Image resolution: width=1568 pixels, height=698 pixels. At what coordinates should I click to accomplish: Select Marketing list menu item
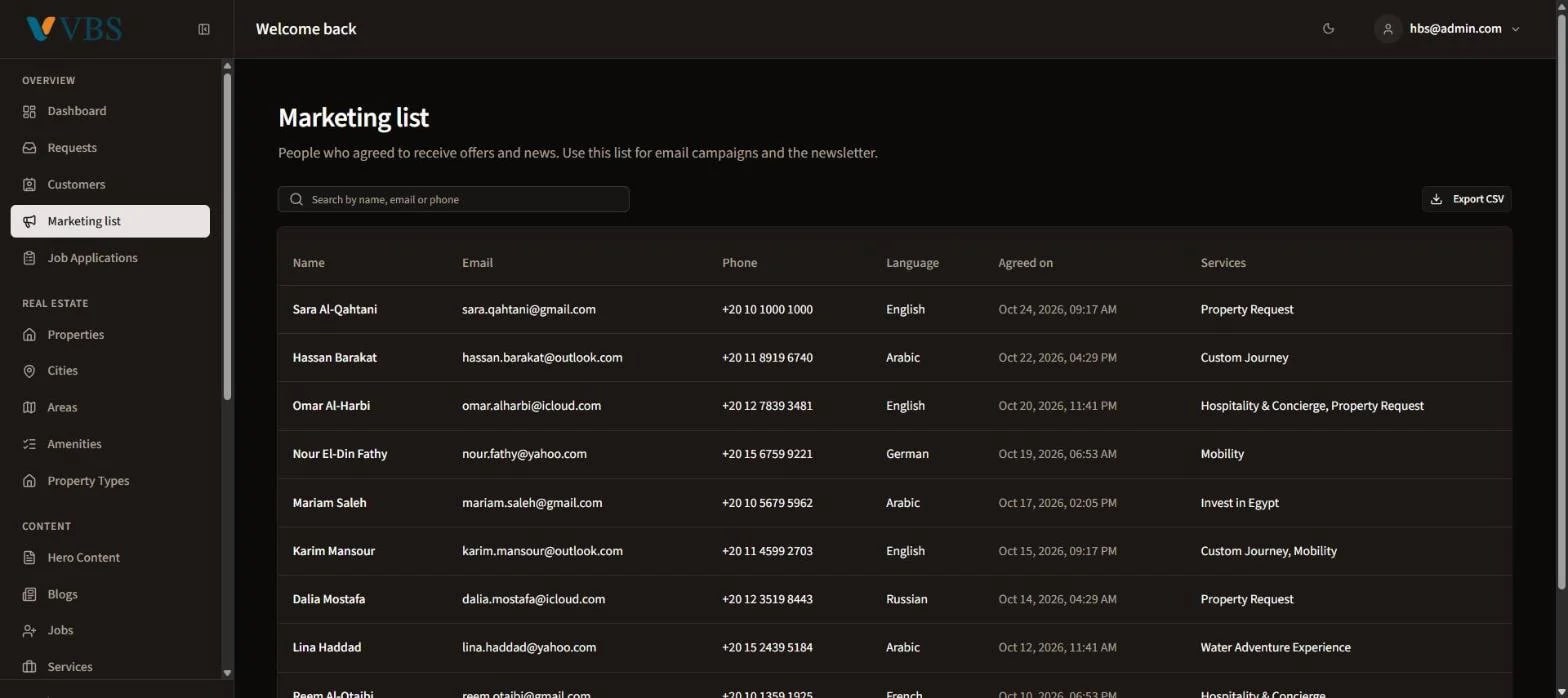110,221
